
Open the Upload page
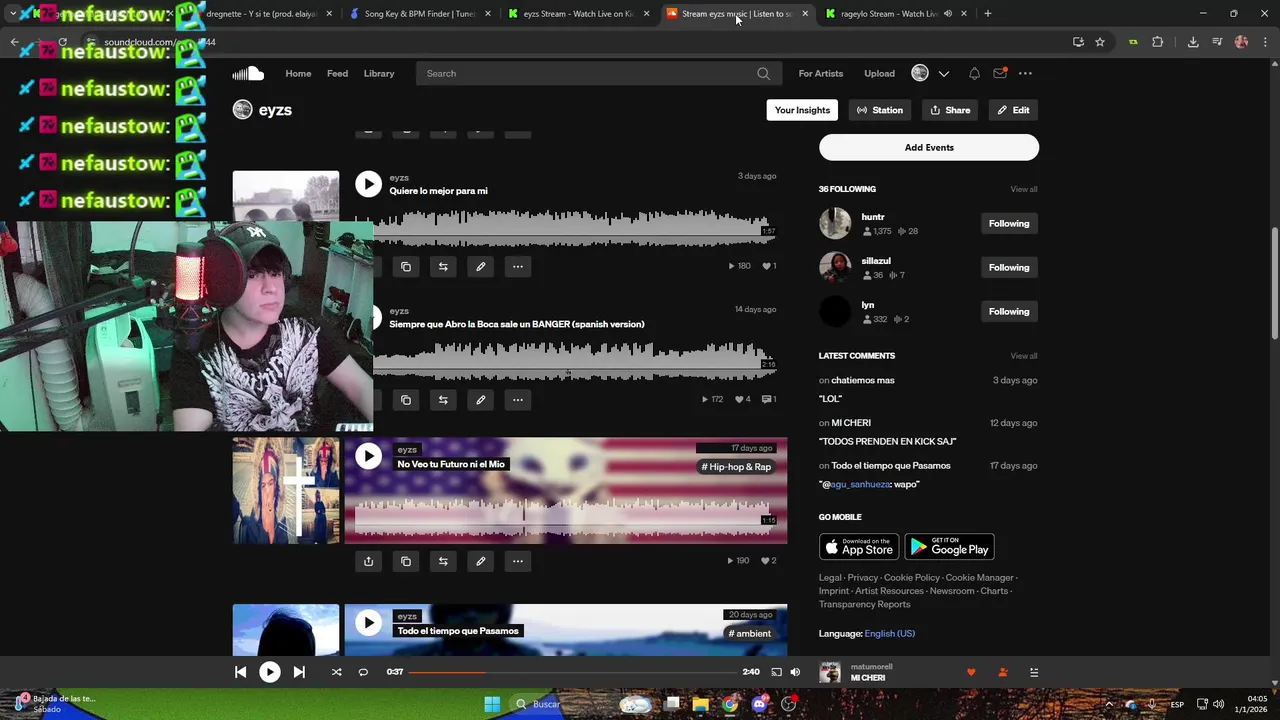[880, 73]
